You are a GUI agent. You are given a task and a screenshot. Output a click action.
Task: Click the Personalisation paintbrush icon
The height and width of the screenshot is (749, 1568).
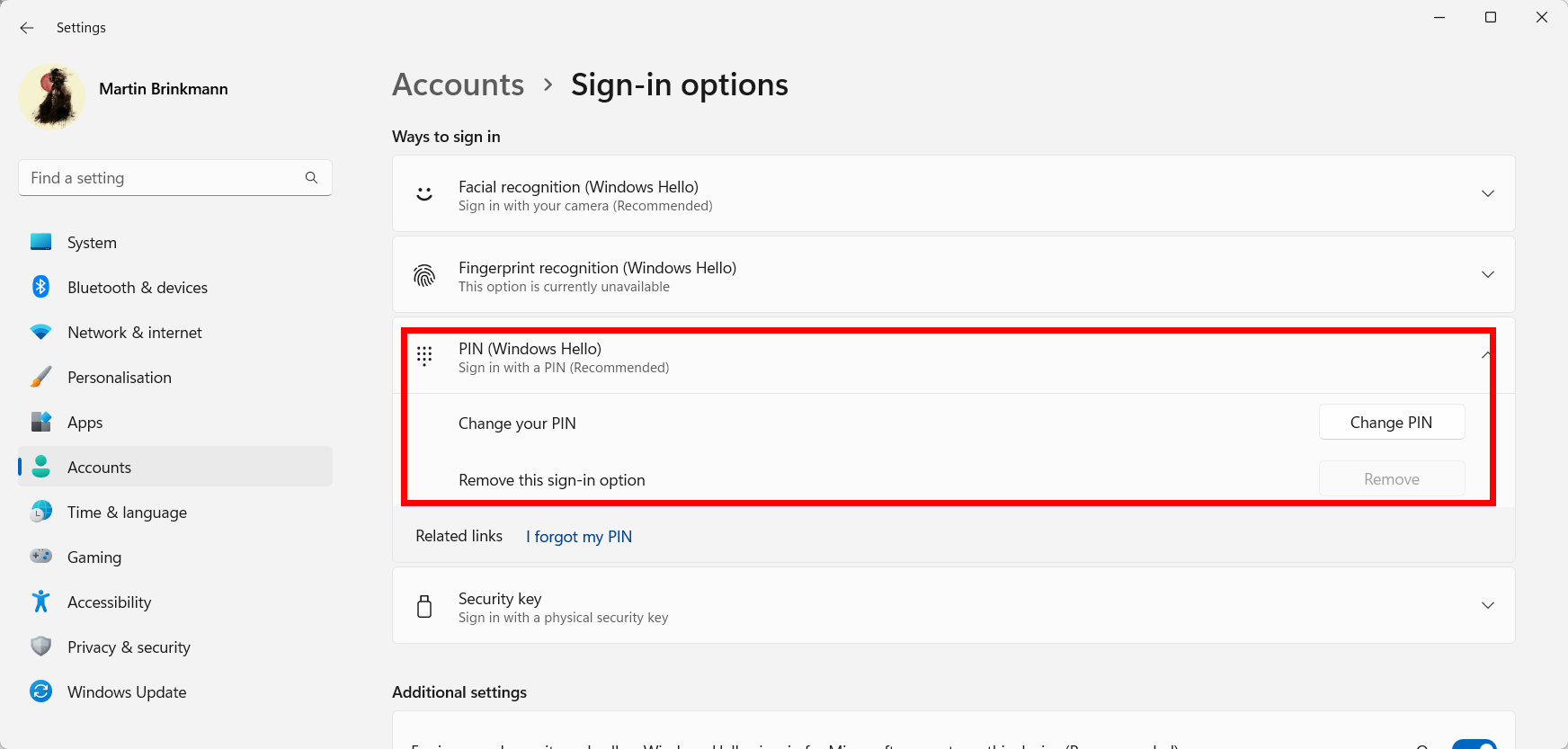pos(41,377)
